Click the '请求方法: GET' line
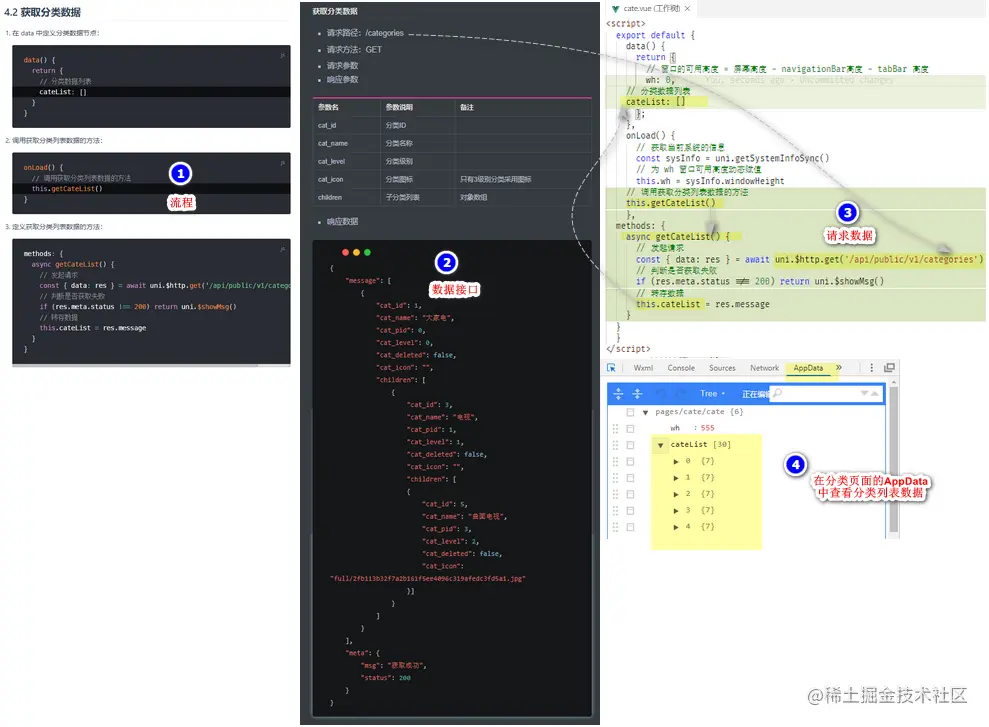989x727 pixels. 354,49
